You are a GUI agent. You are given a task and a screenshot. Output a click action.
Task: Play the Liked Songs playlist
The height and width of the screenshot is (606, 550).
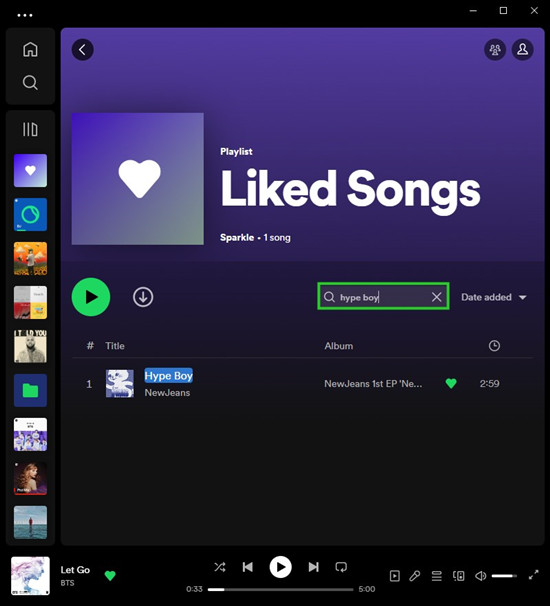91,297
